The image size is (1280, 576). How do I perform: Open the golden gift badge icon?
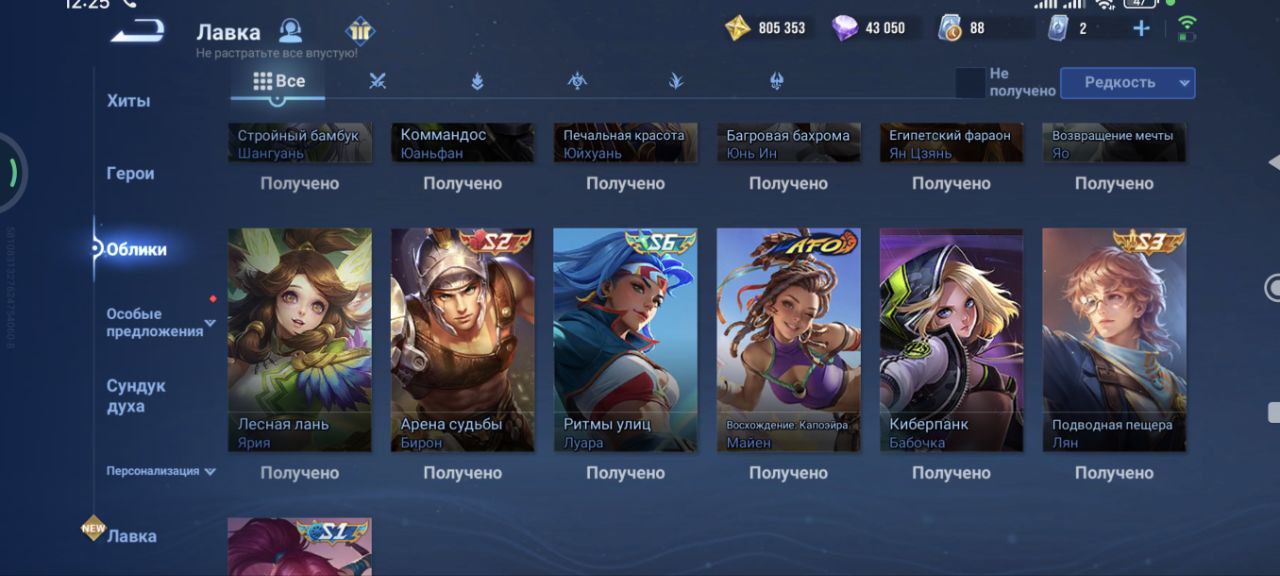360,30
